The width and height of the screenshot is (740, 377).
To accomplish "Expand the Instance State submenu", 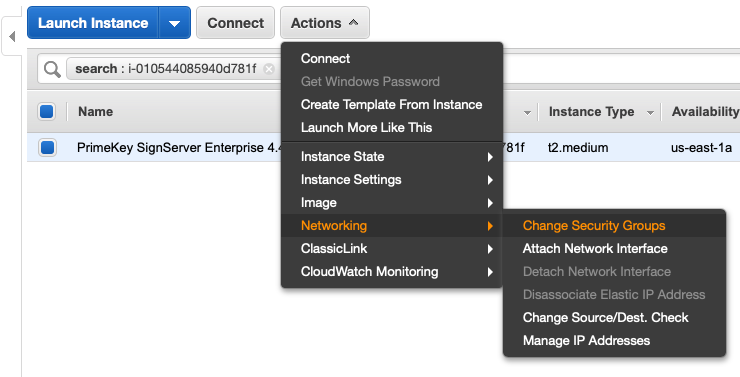I will tap(392, 157).
